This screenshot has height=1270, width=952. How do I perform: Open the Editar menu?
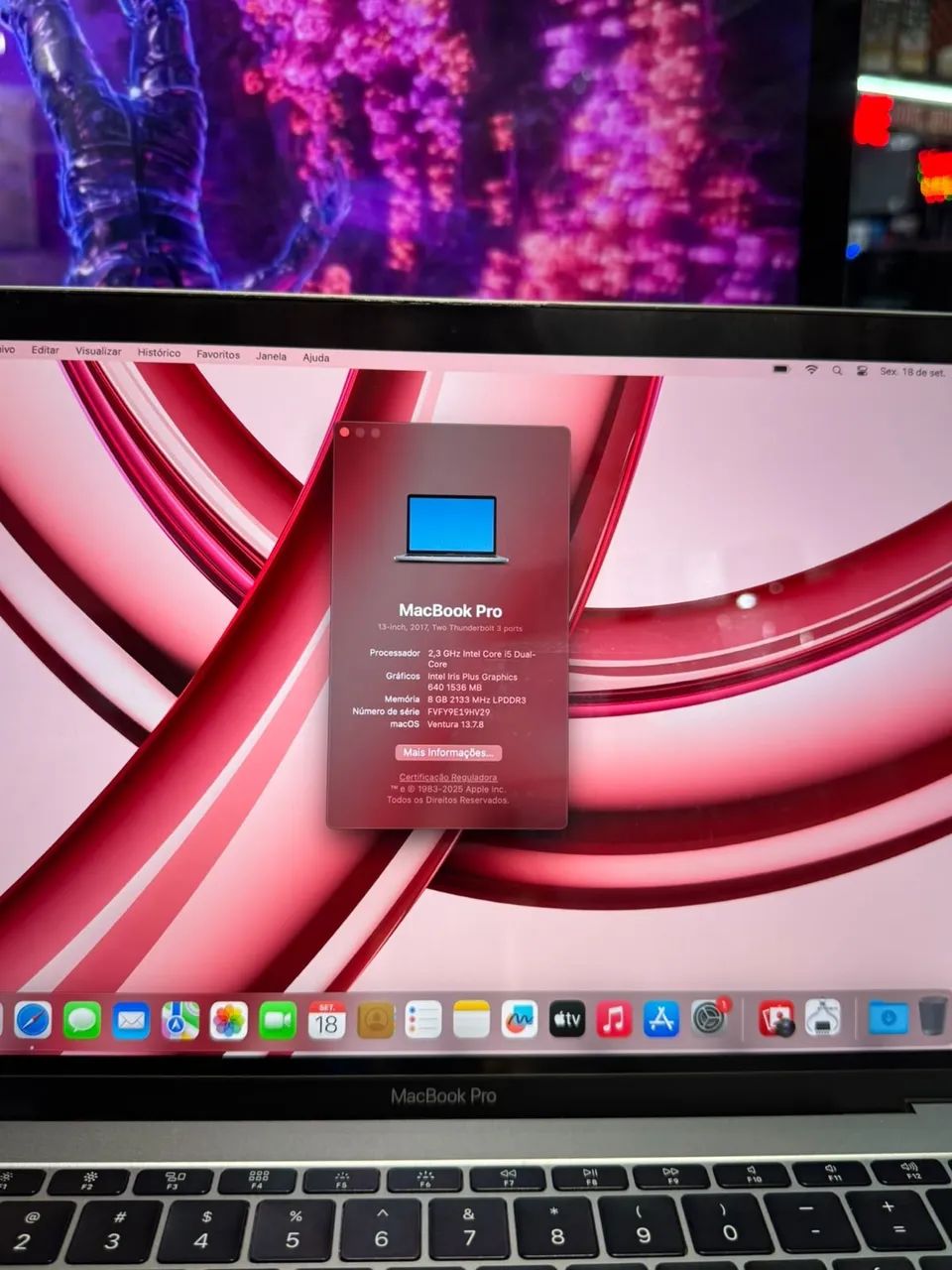[x=45, y=350]
